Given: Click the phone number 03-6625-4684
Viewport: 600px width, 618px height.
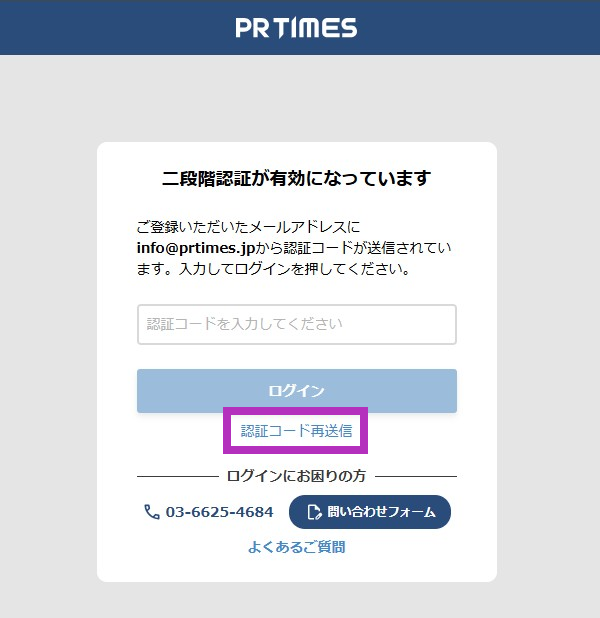Looking at the screenshot, I should pyautogui.click(x=219, y=512).
